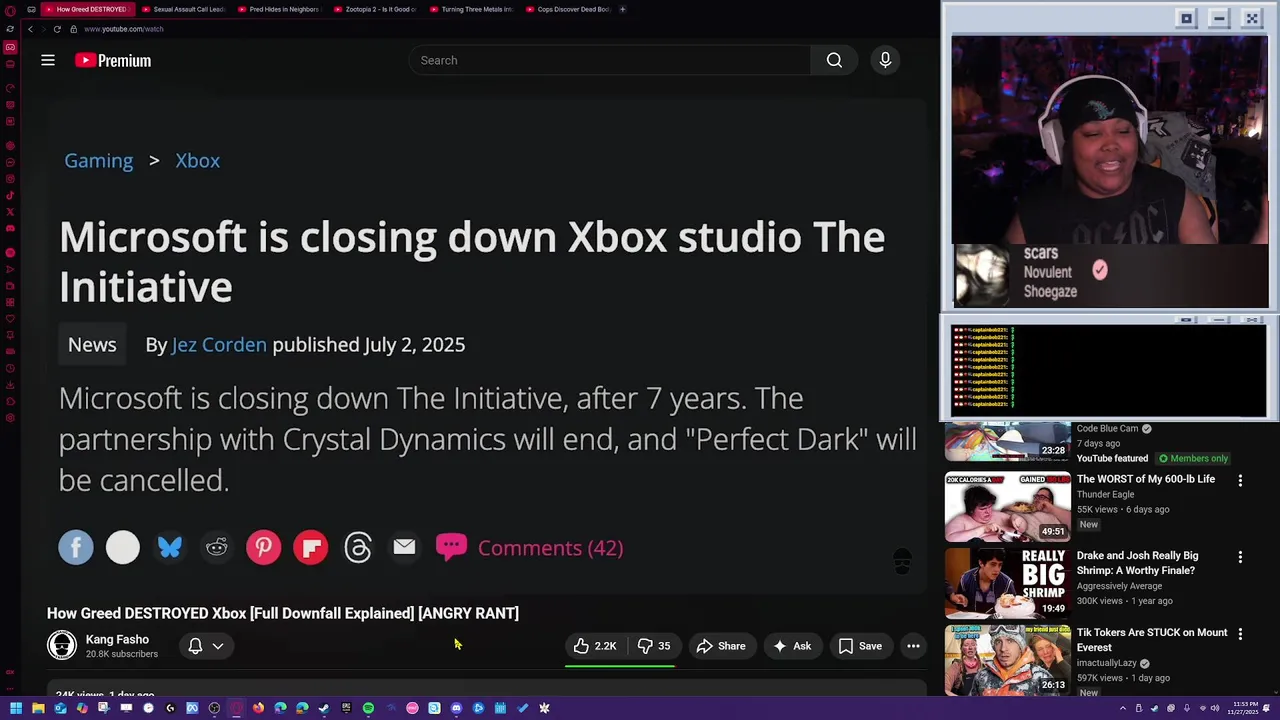Image resolution: width=1280 pixels, height=720 pixels.
Task: Like the video with 2.2K likes
Action: click(x=595, y=646)
